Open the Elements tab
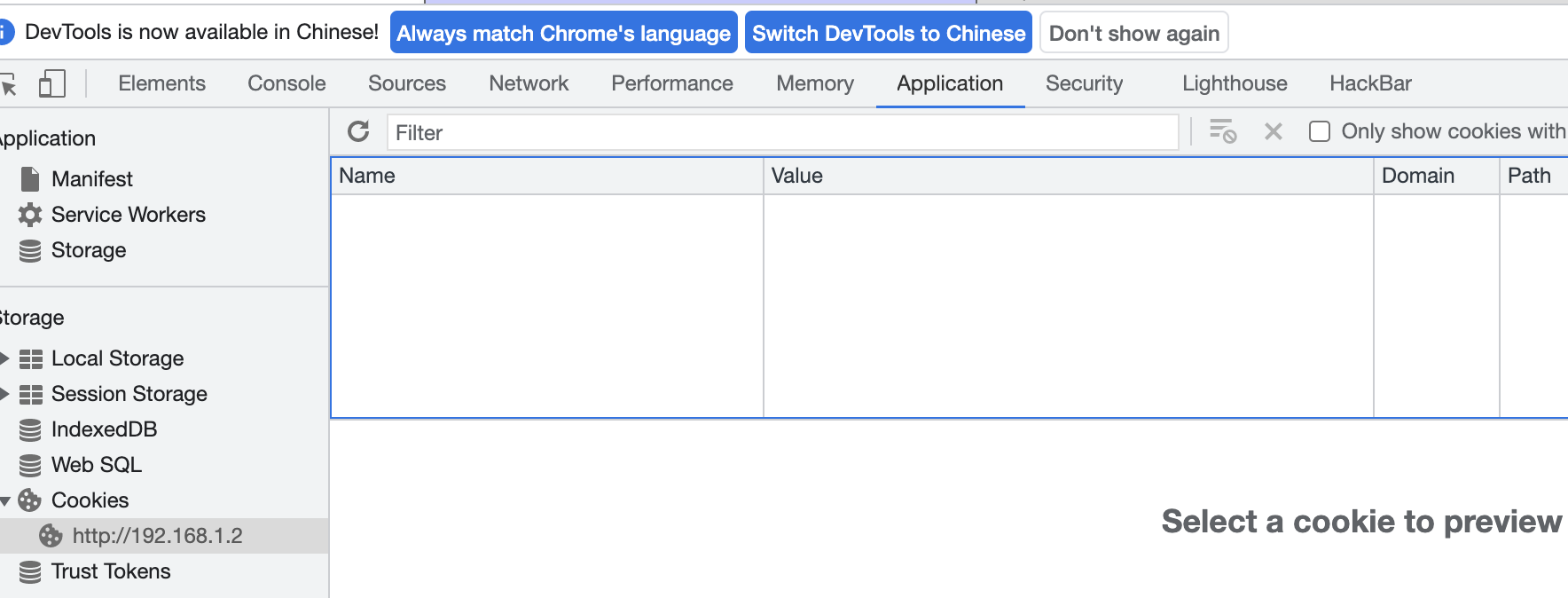This screenshot has width=1568, height=598. pos(161,83)
